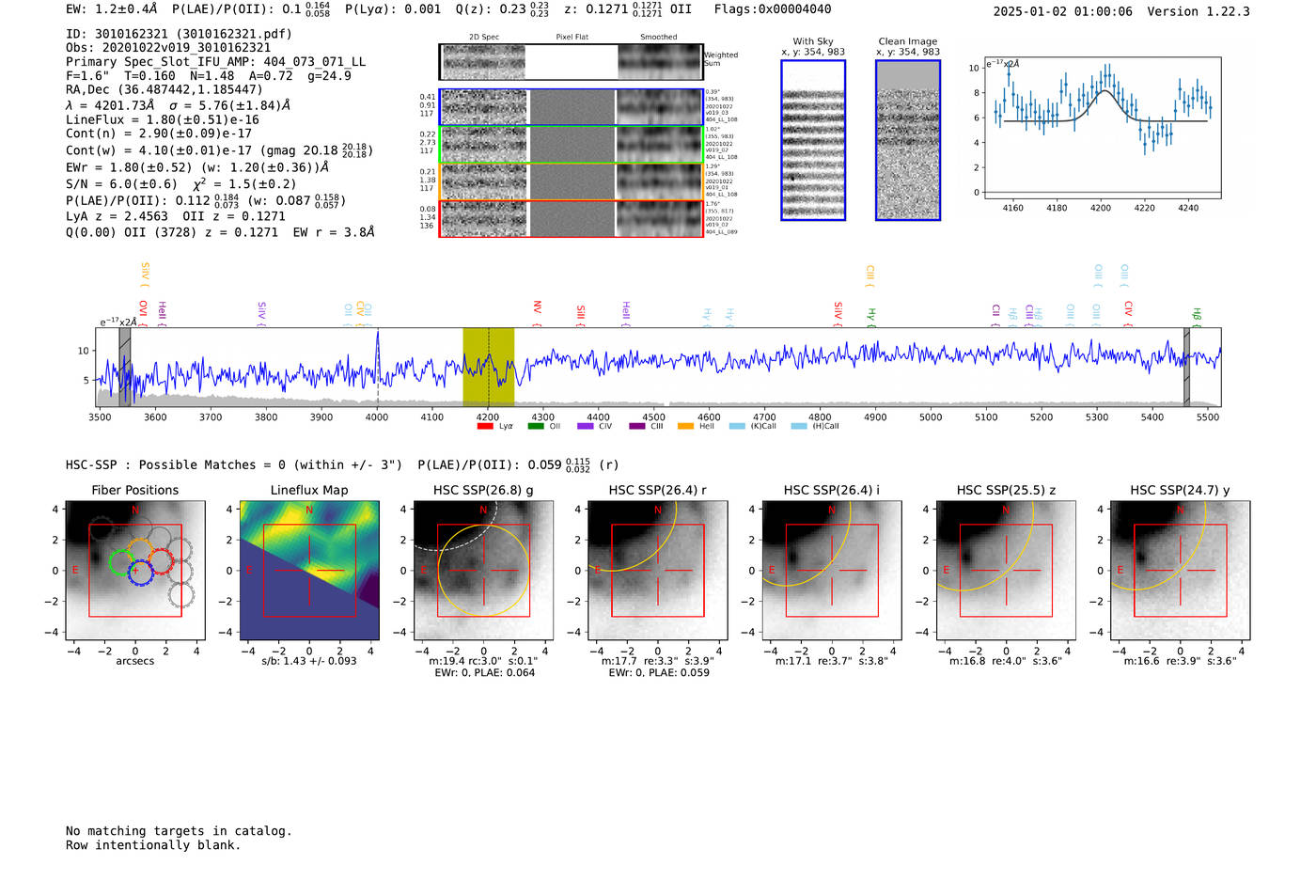This screenshot has width=1316, height=896.
Task: Click the Obs: 20201022v019_3010162321 line
Action: tap(168, 48)
